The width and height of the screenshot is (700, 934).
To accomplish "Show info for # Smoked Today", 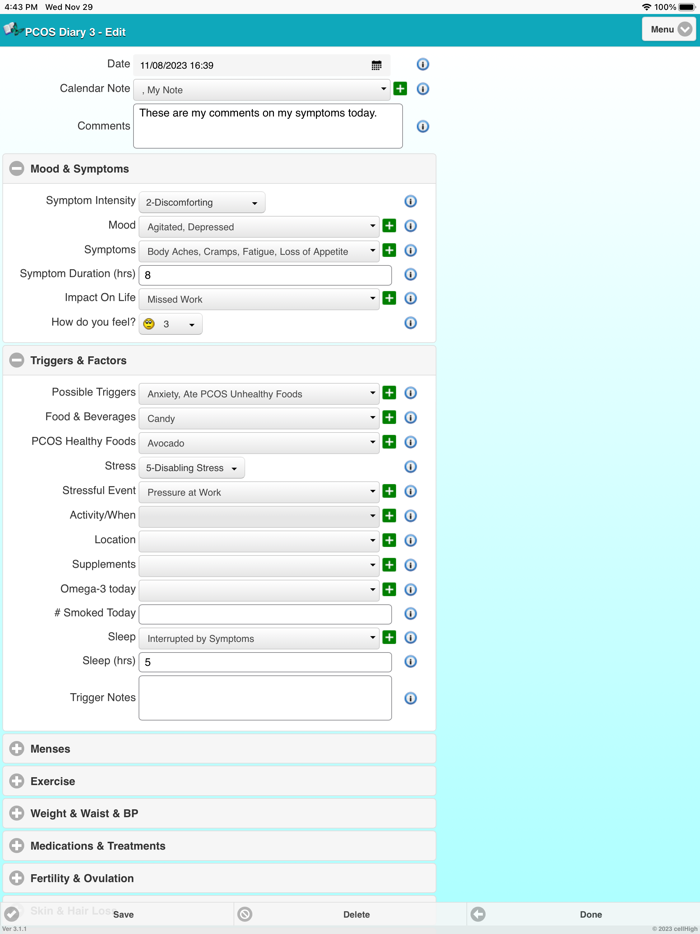I will tap(410, 614).
